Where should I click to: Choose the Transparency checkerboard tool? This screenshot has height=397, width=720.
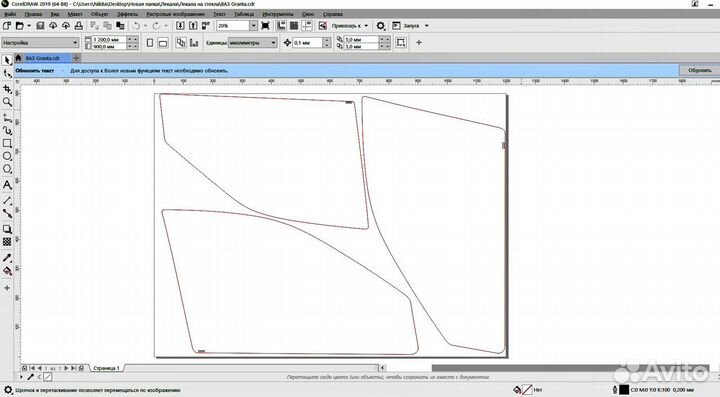tap(7, 241)
